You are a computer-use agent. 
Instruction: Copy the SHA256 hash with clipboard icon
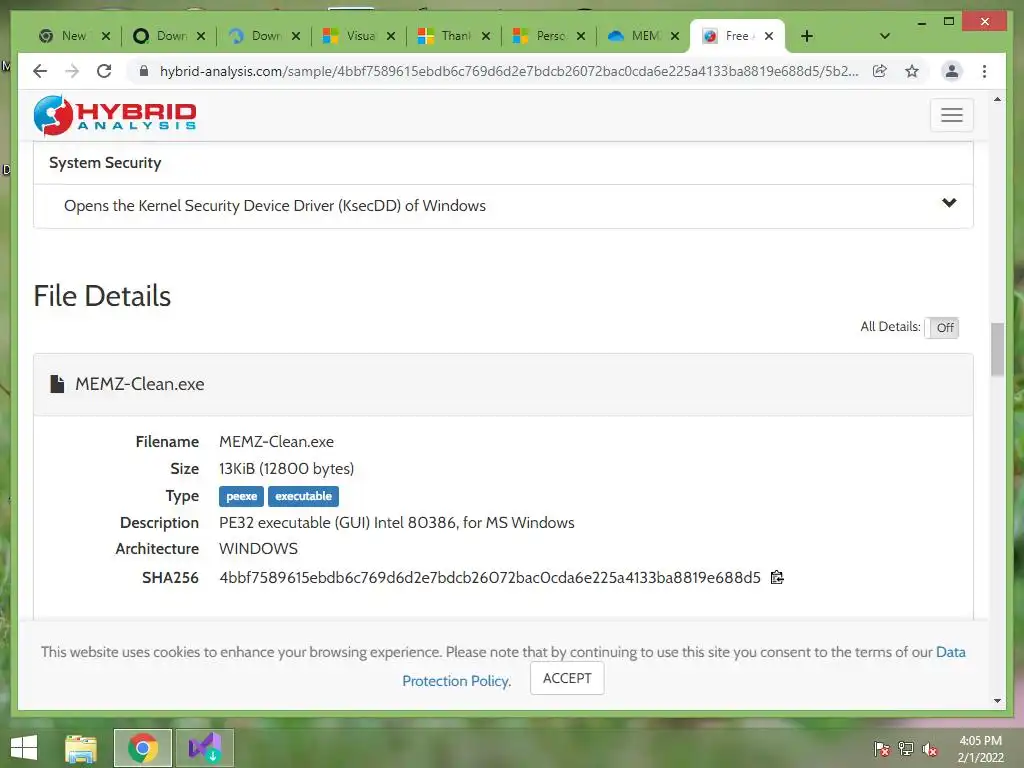click(x=776, y=577)
